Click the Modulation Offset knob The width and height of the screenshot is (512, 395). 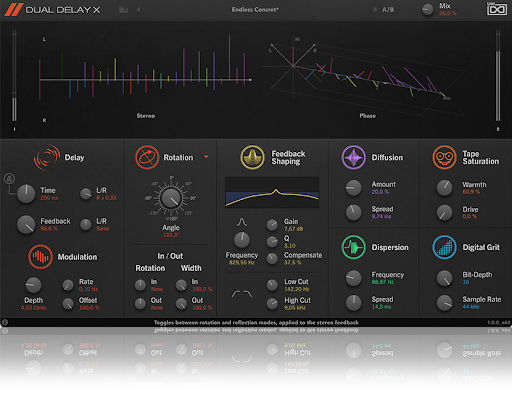[x=68, y=304]
